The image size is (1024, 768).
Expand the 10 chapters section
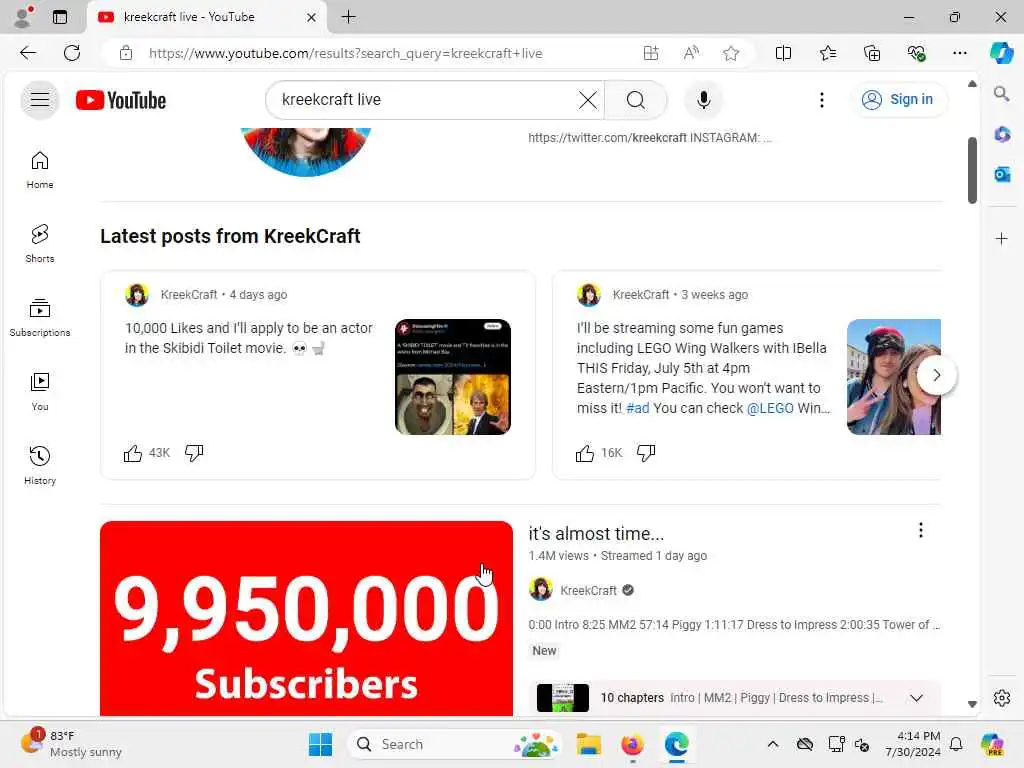916,698
